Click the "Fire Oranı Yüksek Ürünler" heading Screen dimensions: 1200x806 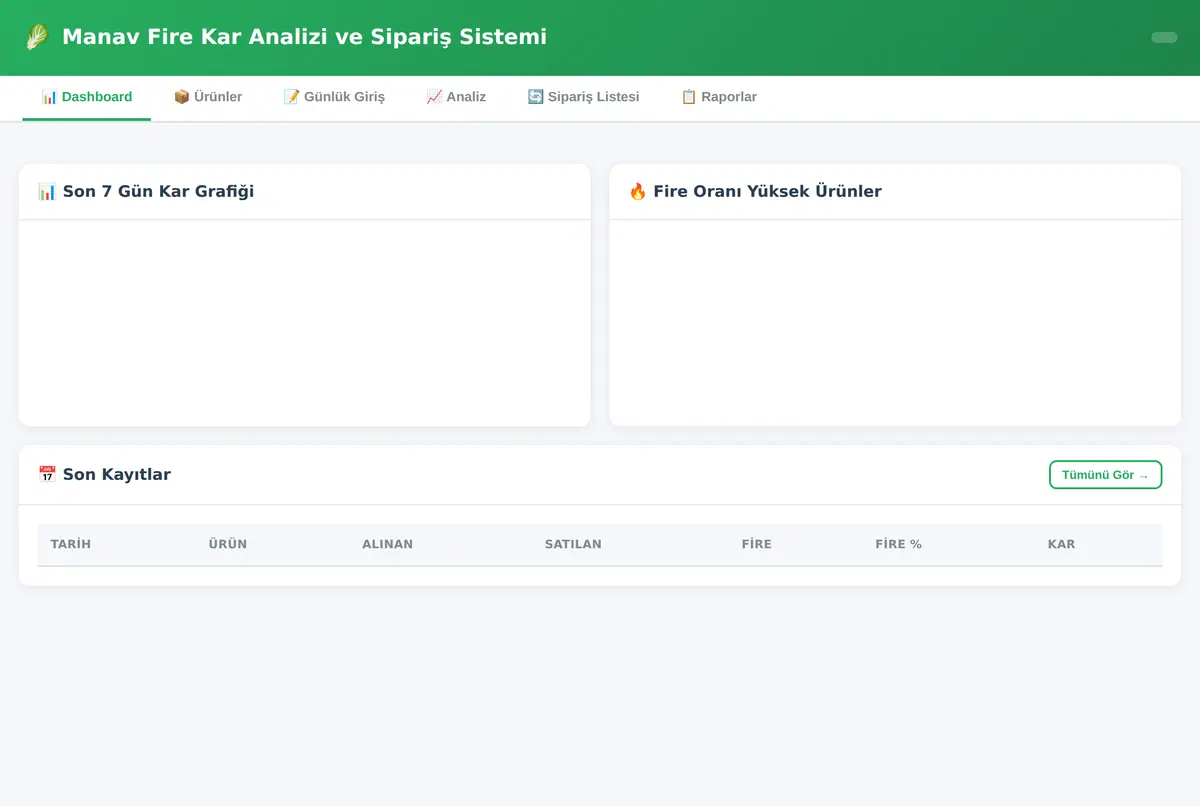(755, 191)
